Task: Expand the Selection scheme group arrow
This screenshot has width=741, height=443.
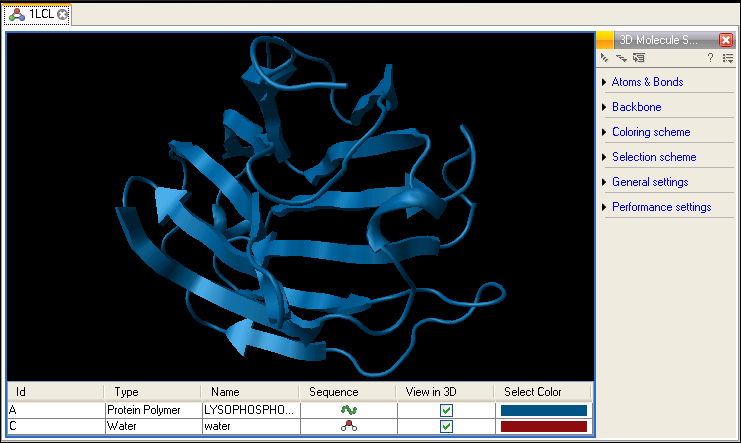Action: (604, 157)
